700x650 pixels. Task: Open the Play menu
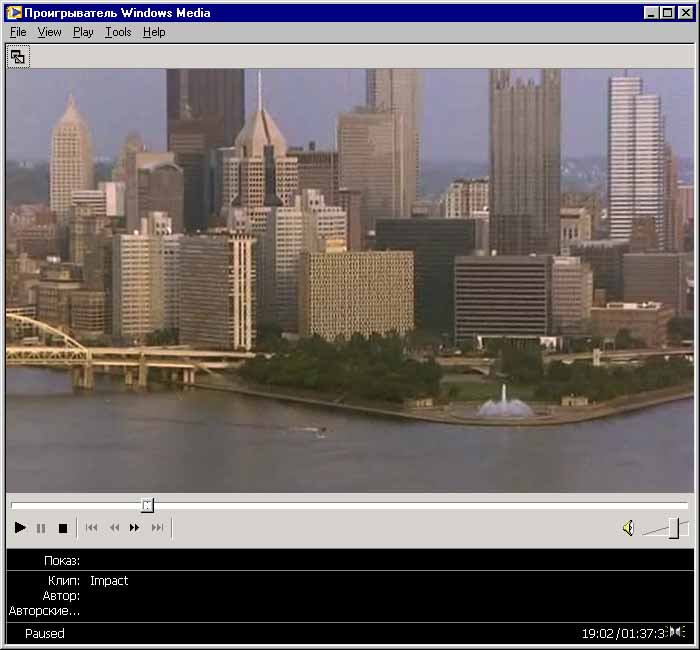pyautogui.click(x=83, y=32)
